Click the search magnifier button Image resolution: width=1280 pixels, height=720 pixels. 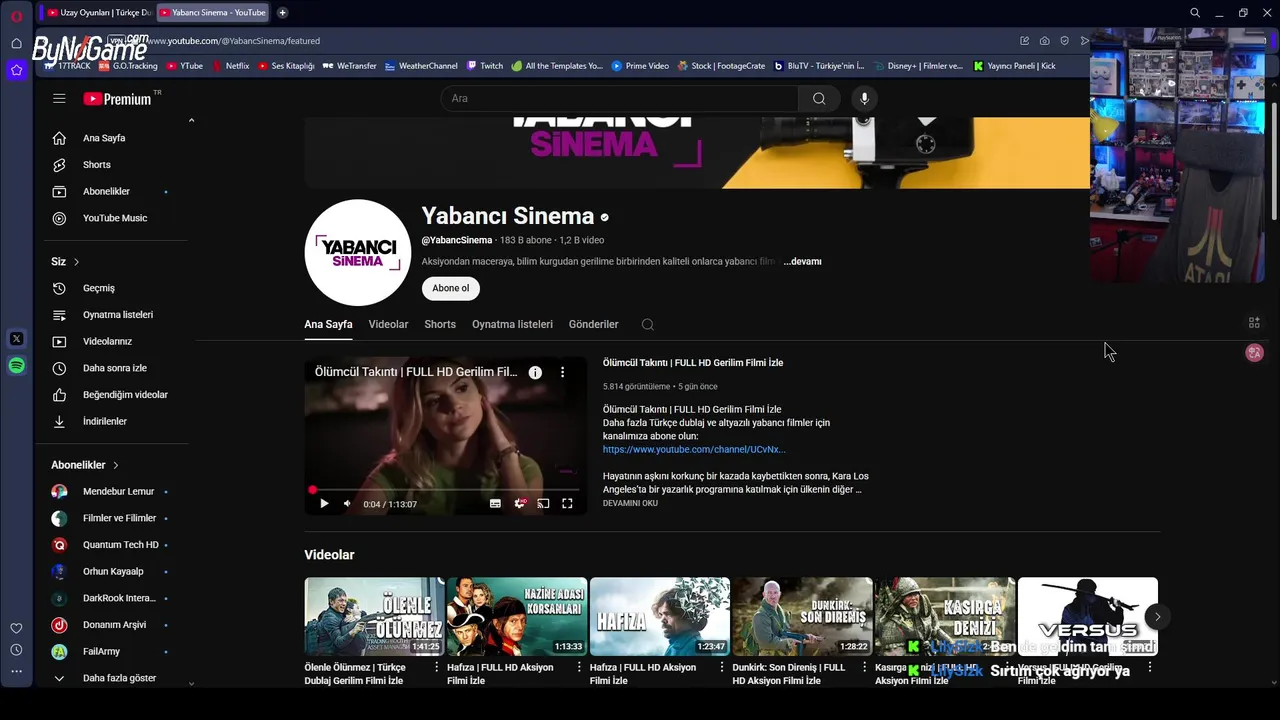pos(819,98)
